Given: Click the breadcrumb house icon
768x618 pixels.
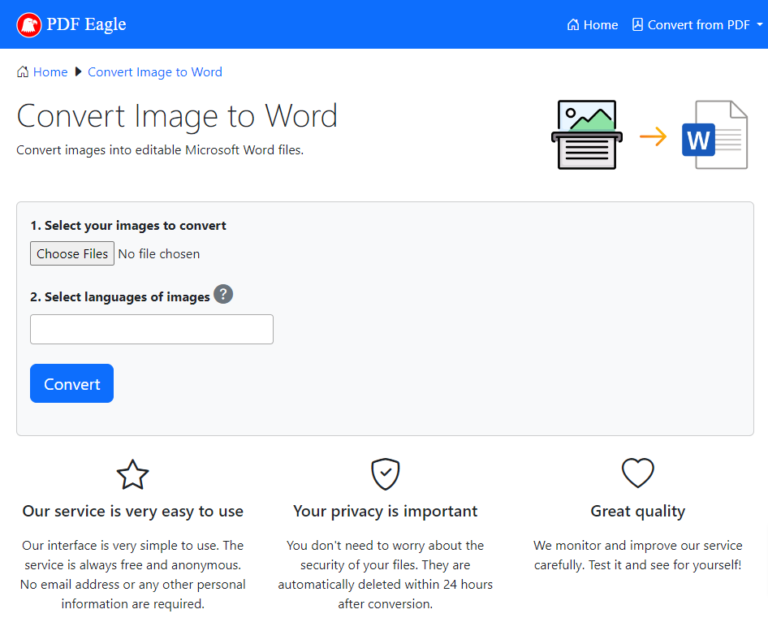Looking at the screenshot, I should (23, 72).
